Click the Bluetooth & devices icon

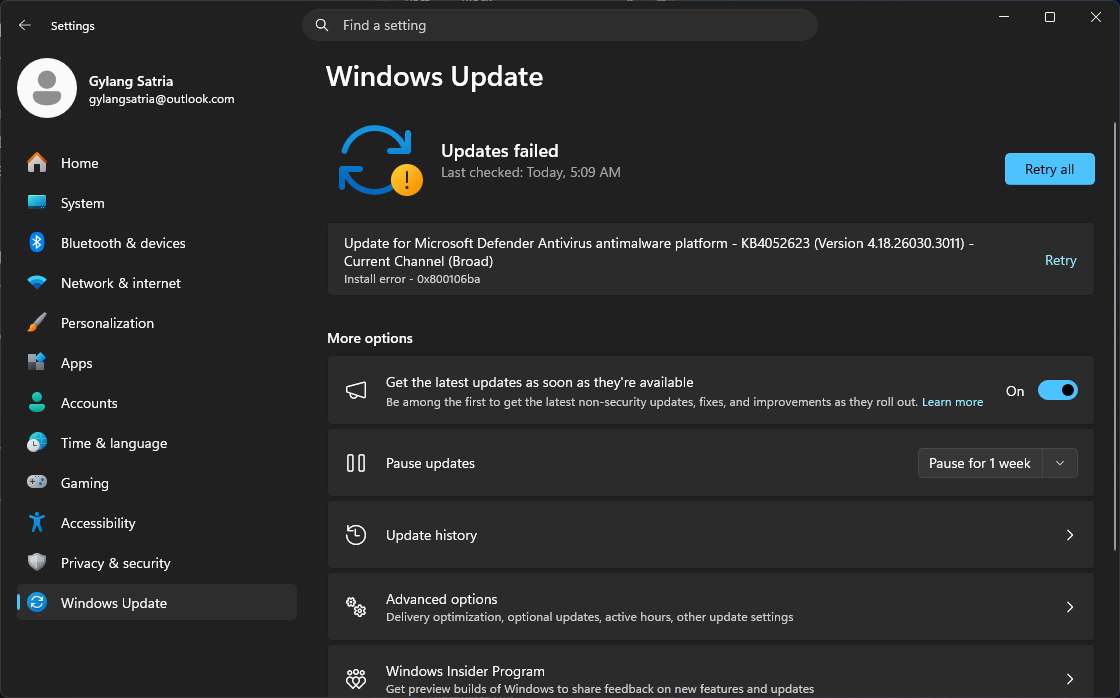(x=37, y=243)
